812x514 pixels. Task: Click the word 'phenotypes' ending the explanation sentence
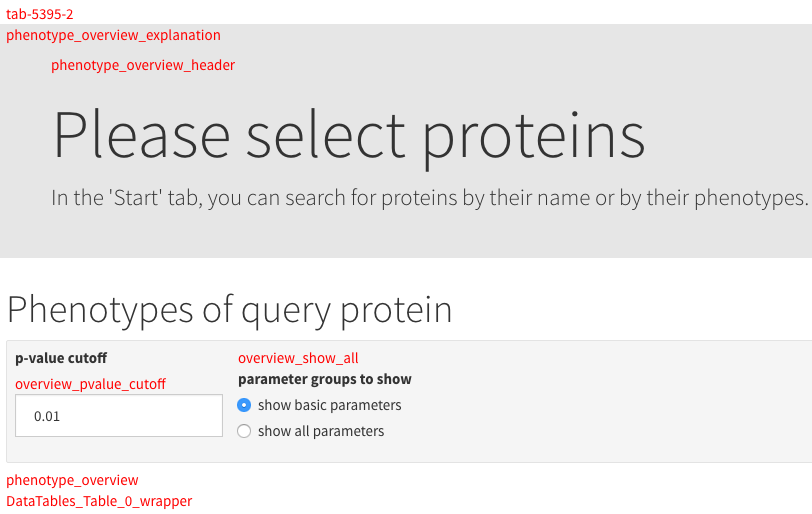click(x=749, y=197)
